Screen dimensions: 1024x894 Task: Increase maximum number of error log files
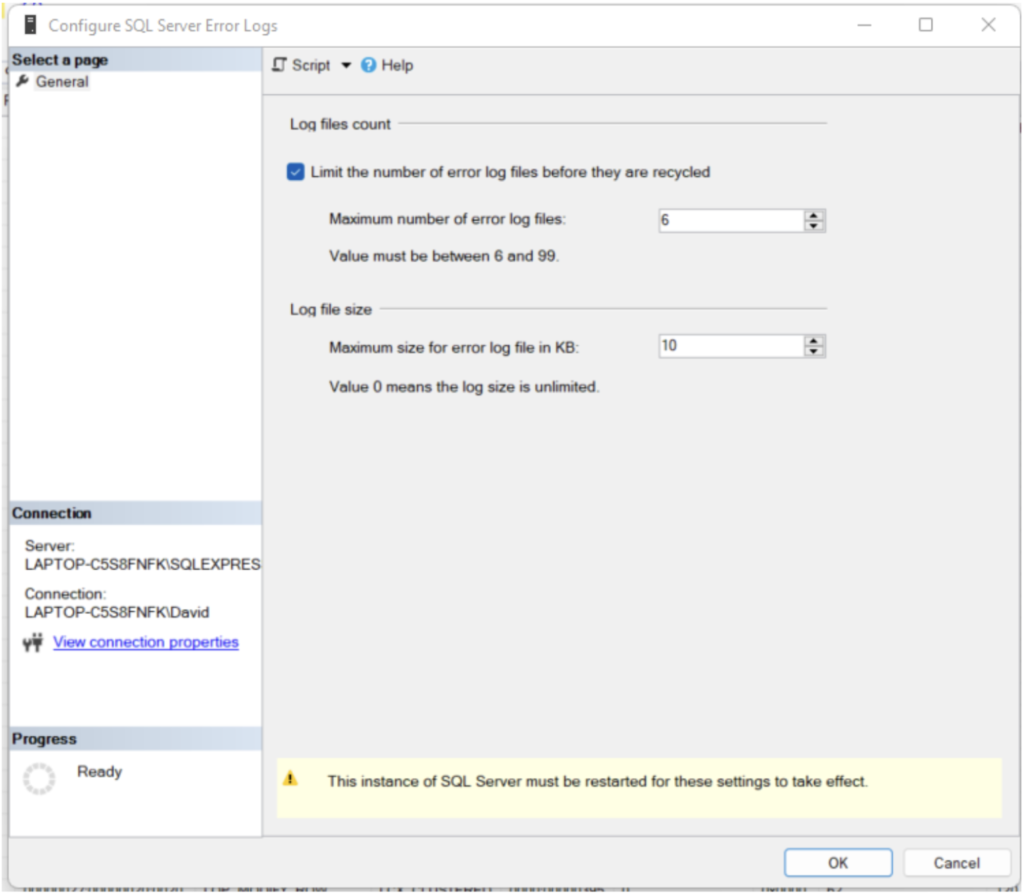tap(814, 215)
